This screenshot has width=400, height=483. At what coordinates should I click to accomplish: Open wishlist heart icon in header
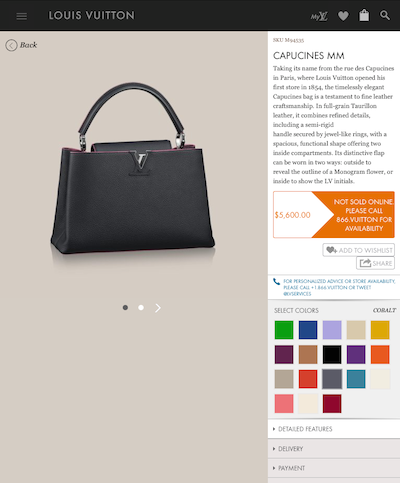pyautogui.click(x=343, y=16)
